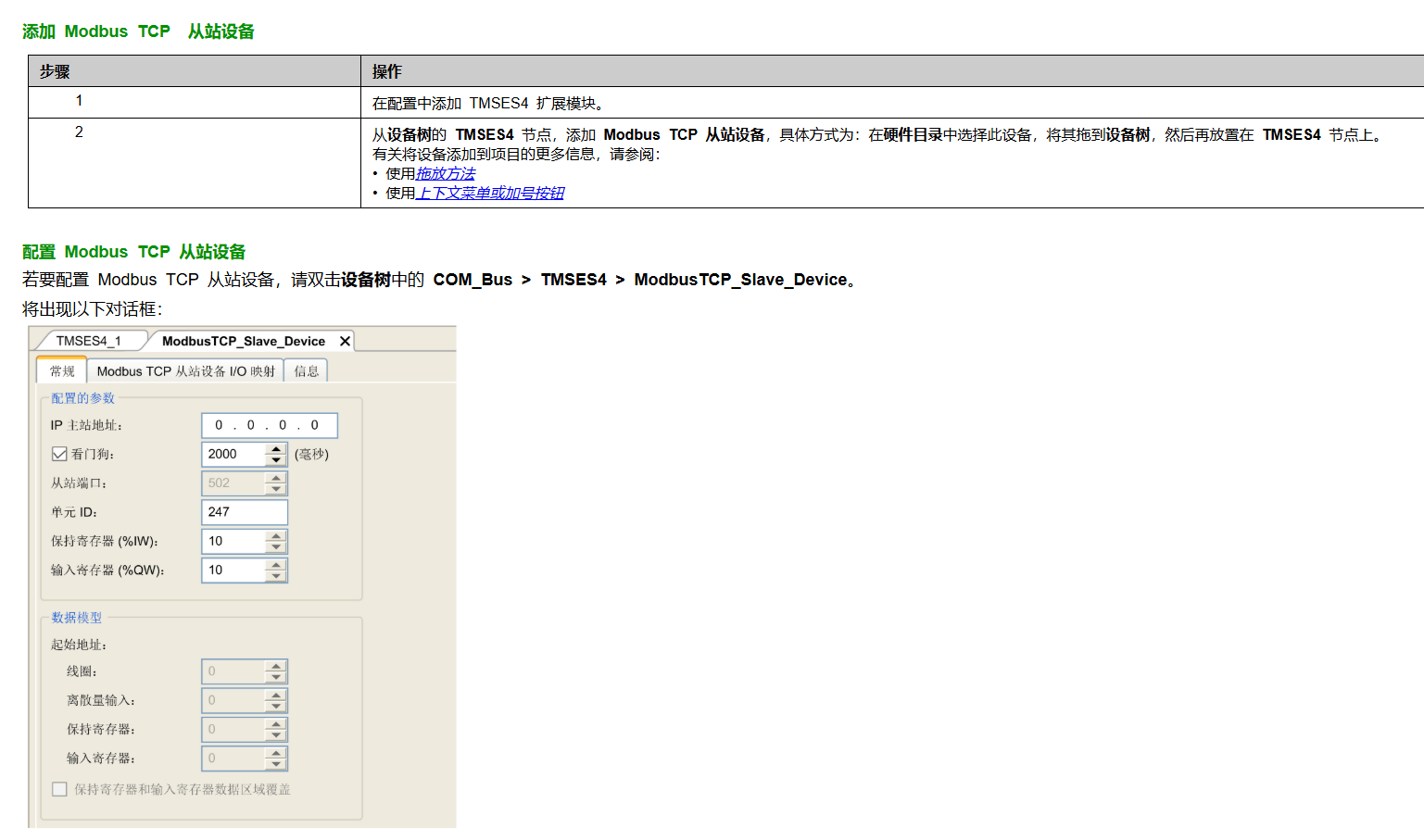1424x840 pixels.
Task: Enable 保持寄存器和输入寄存器数据区域覆盖 checkbox
Action: pyautogui.click(x=59, y=789)
